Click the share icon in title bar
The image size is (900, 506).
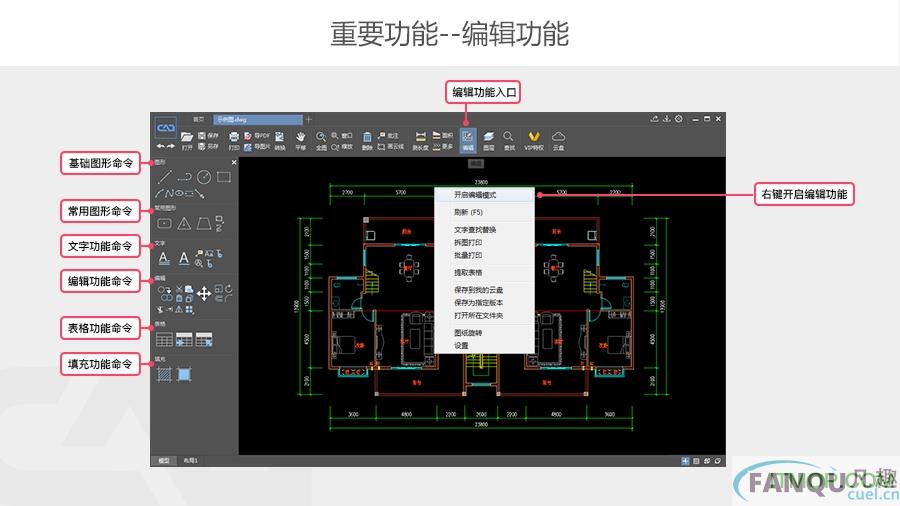(x=654, y=119)
